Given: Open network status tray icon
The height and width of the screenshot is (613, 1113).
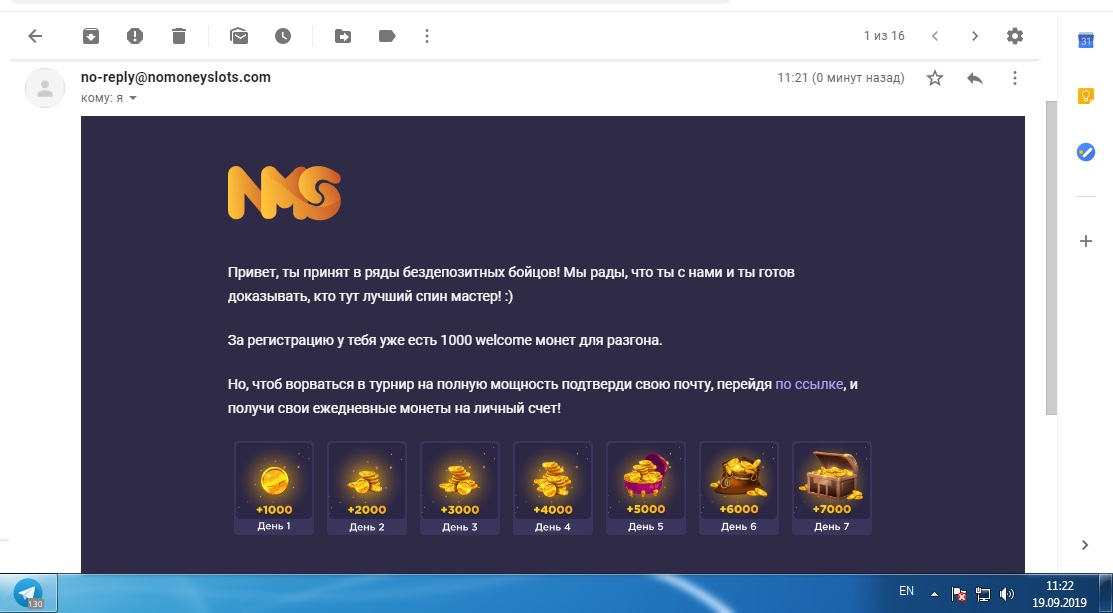Looking at the screenshot, I should (x=982, y=595).
